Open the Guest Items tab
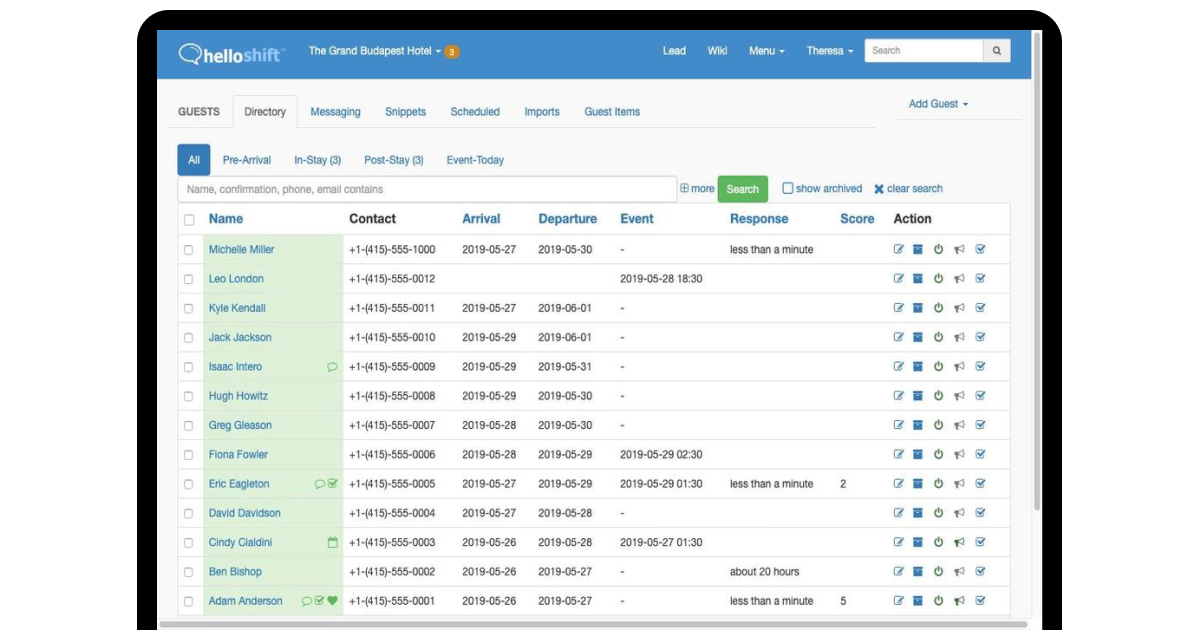 tap(612, 112)
